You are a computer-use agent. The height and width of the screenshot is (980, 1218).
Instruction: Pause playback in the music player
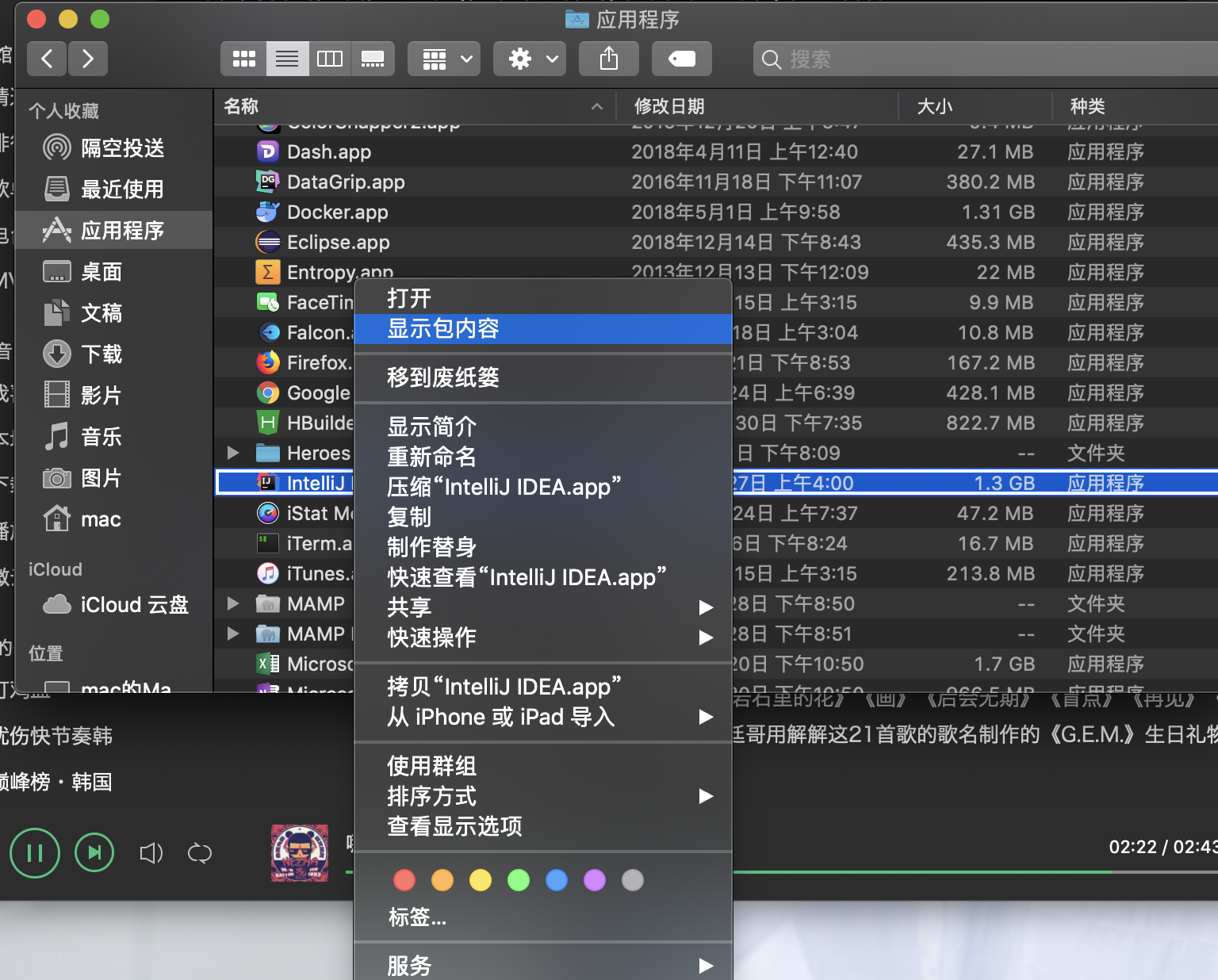35,853
